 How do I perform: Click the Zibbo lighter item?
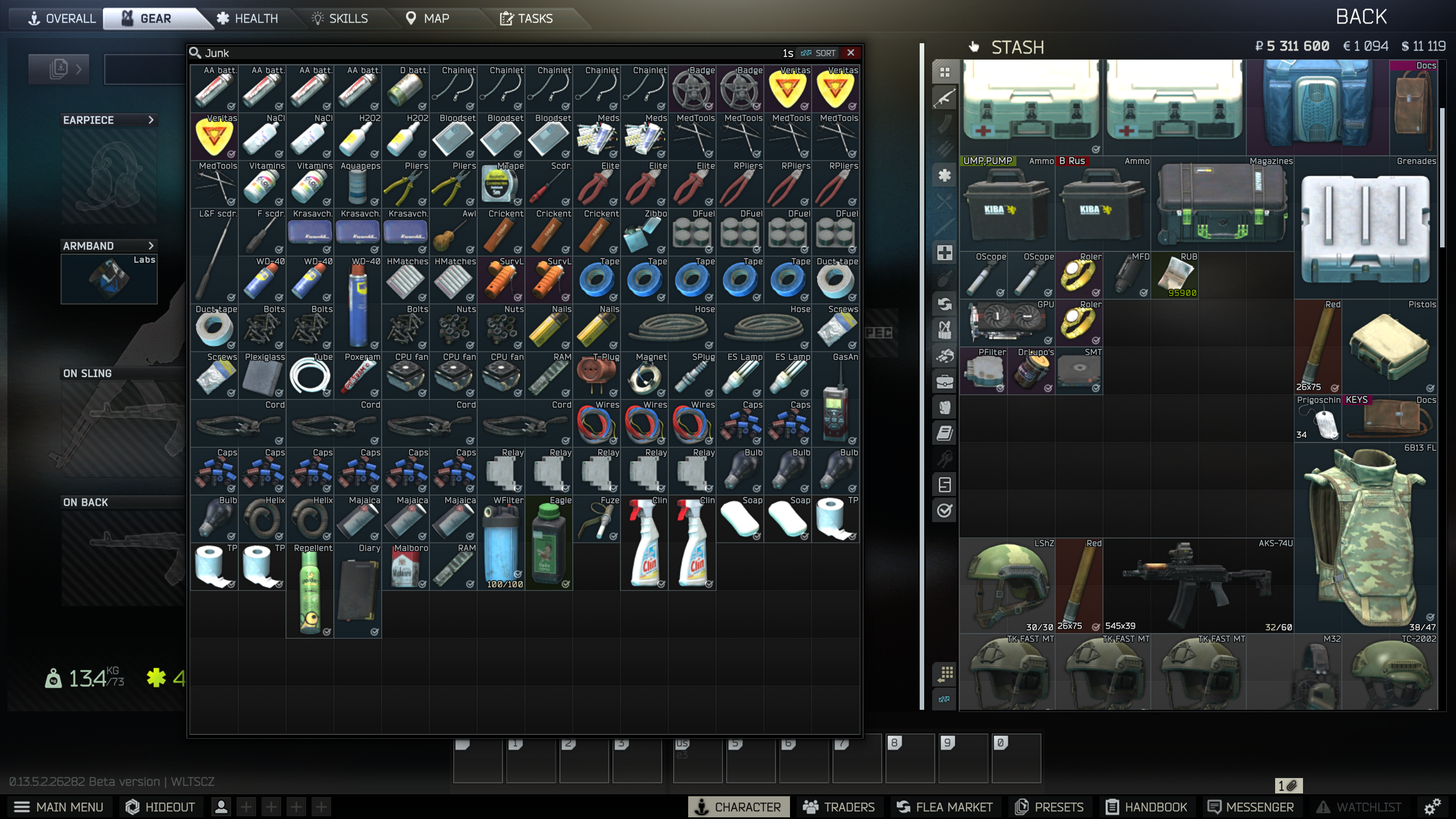pyautogui.click(x=644, y=232)
